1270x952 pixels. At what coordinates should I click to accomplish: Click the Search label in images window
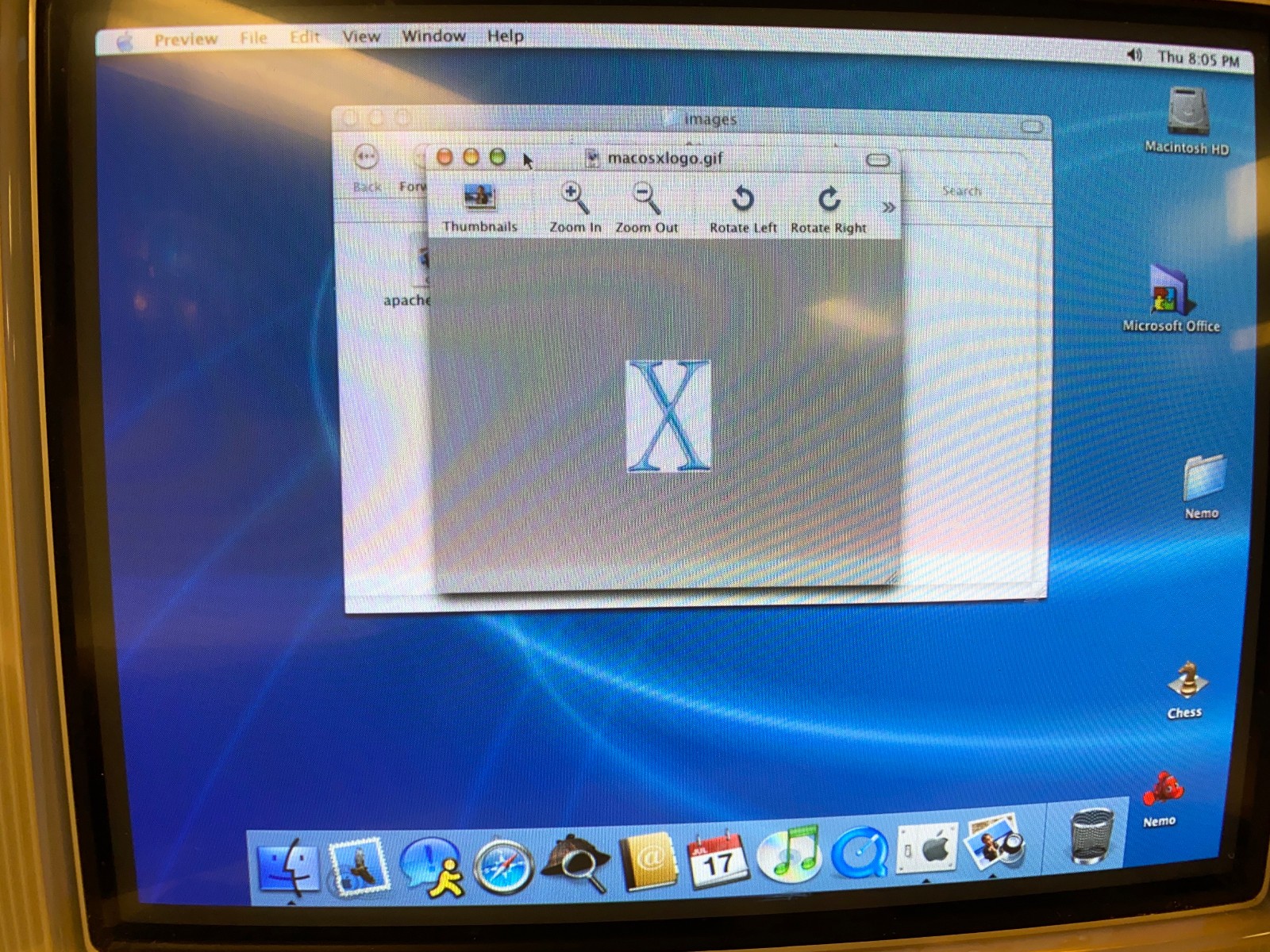(x=961, y=190)
